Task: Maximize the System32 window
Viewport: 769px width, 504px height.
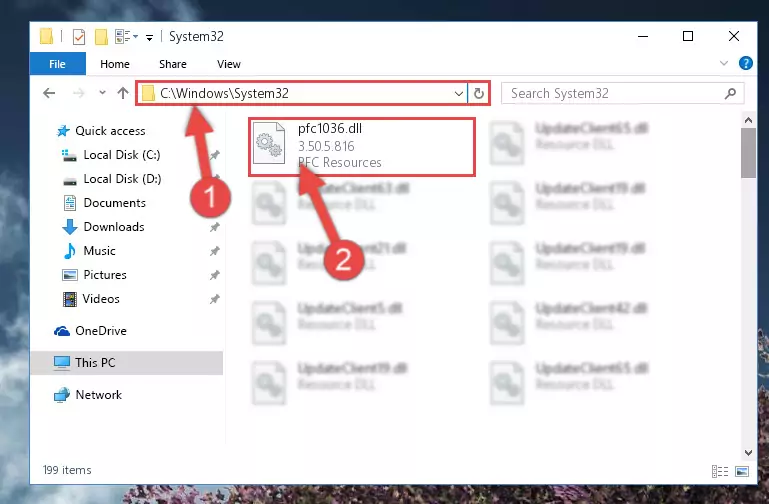Action: [688, 36]
